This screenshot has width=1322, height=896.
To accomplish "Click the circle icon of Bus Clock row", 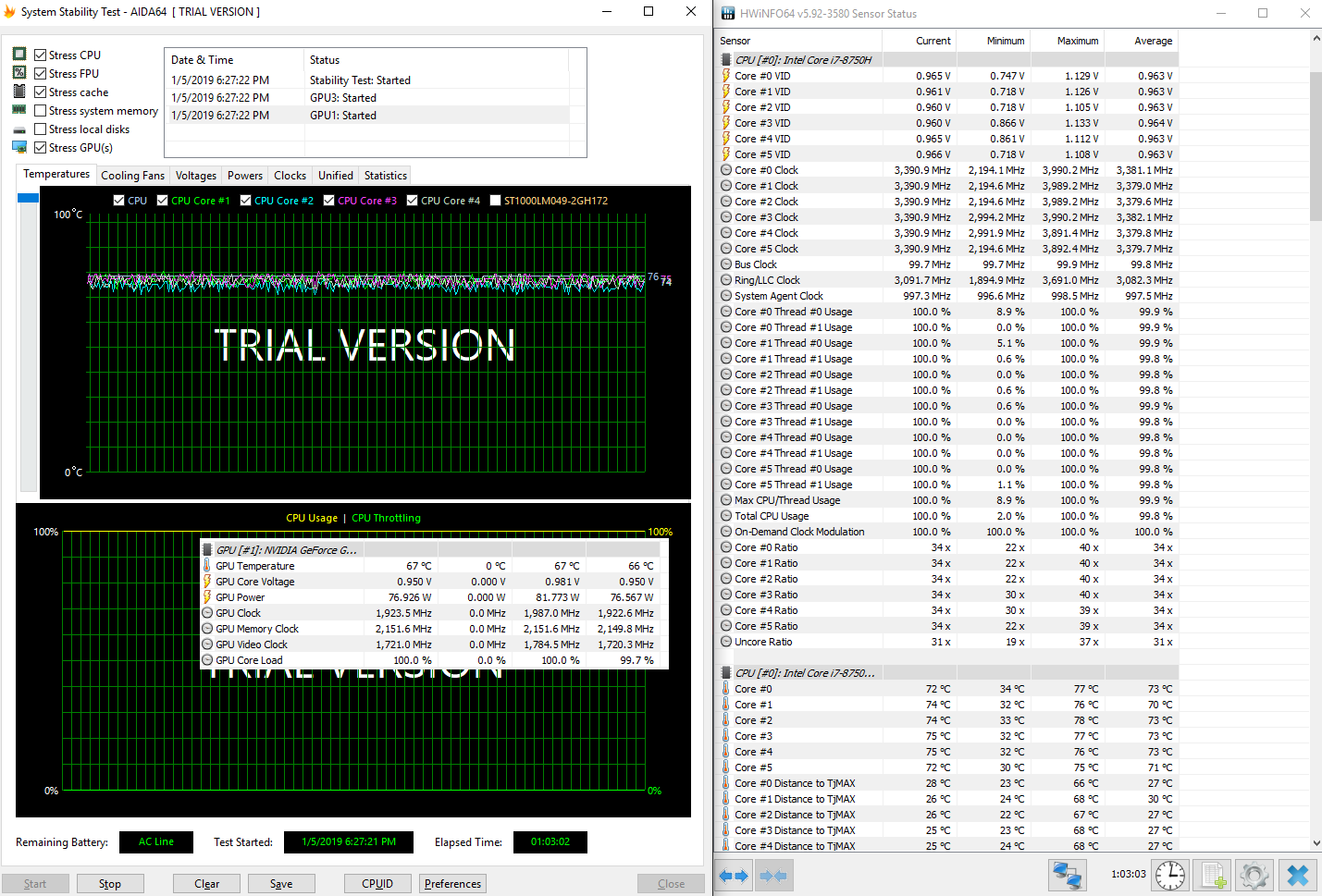I will pyautogui.click(x=726, y=264).
